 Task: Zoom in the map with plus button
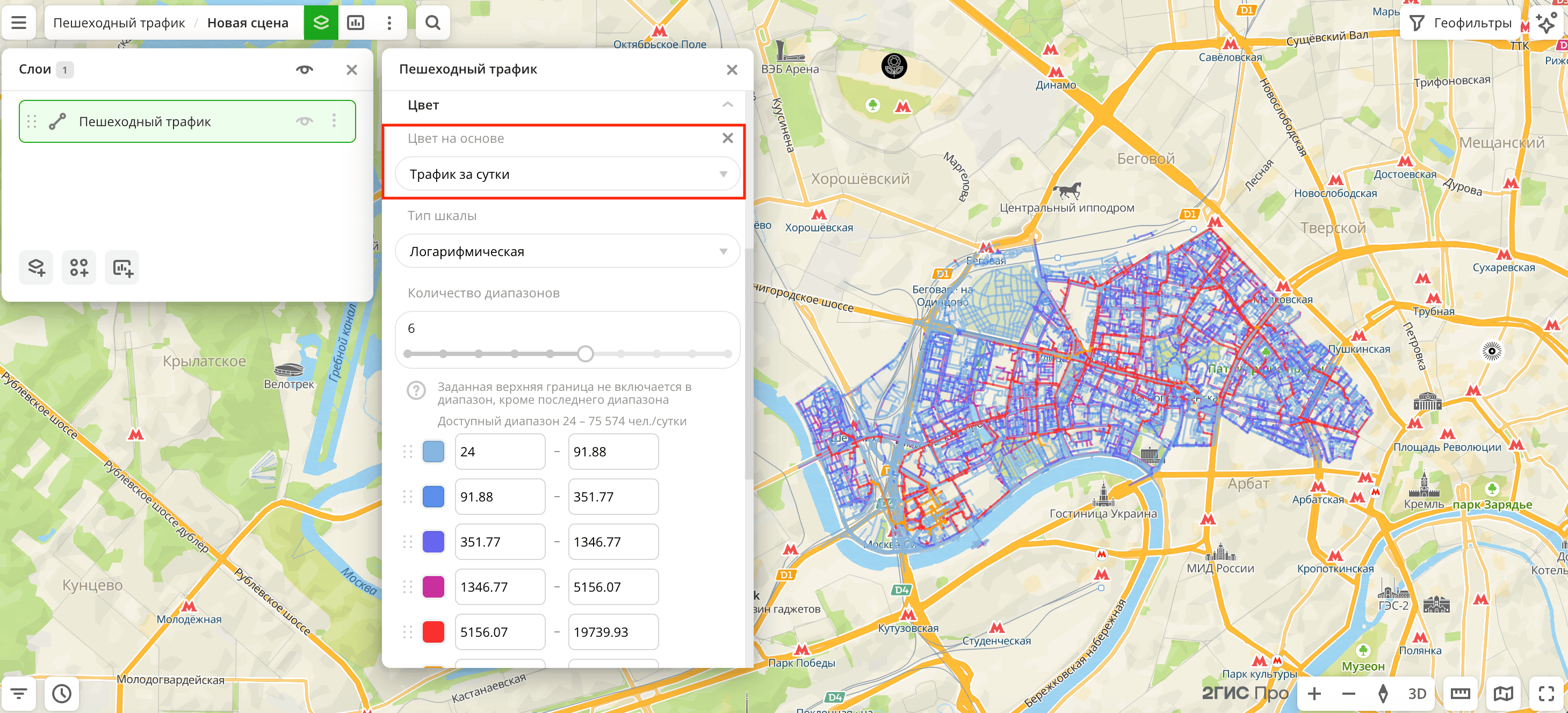coord(1314,693)
